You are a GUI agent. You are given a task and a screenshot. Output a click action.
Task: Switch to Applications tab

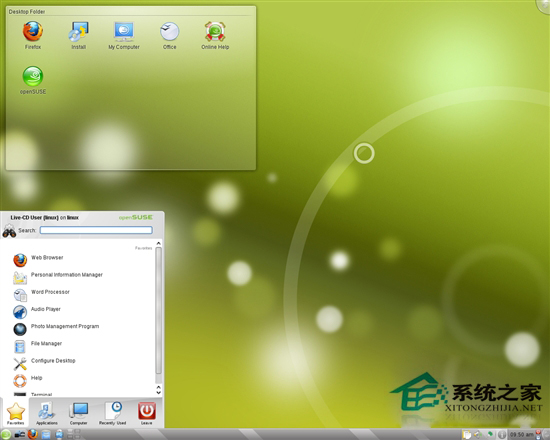(47, 413)
